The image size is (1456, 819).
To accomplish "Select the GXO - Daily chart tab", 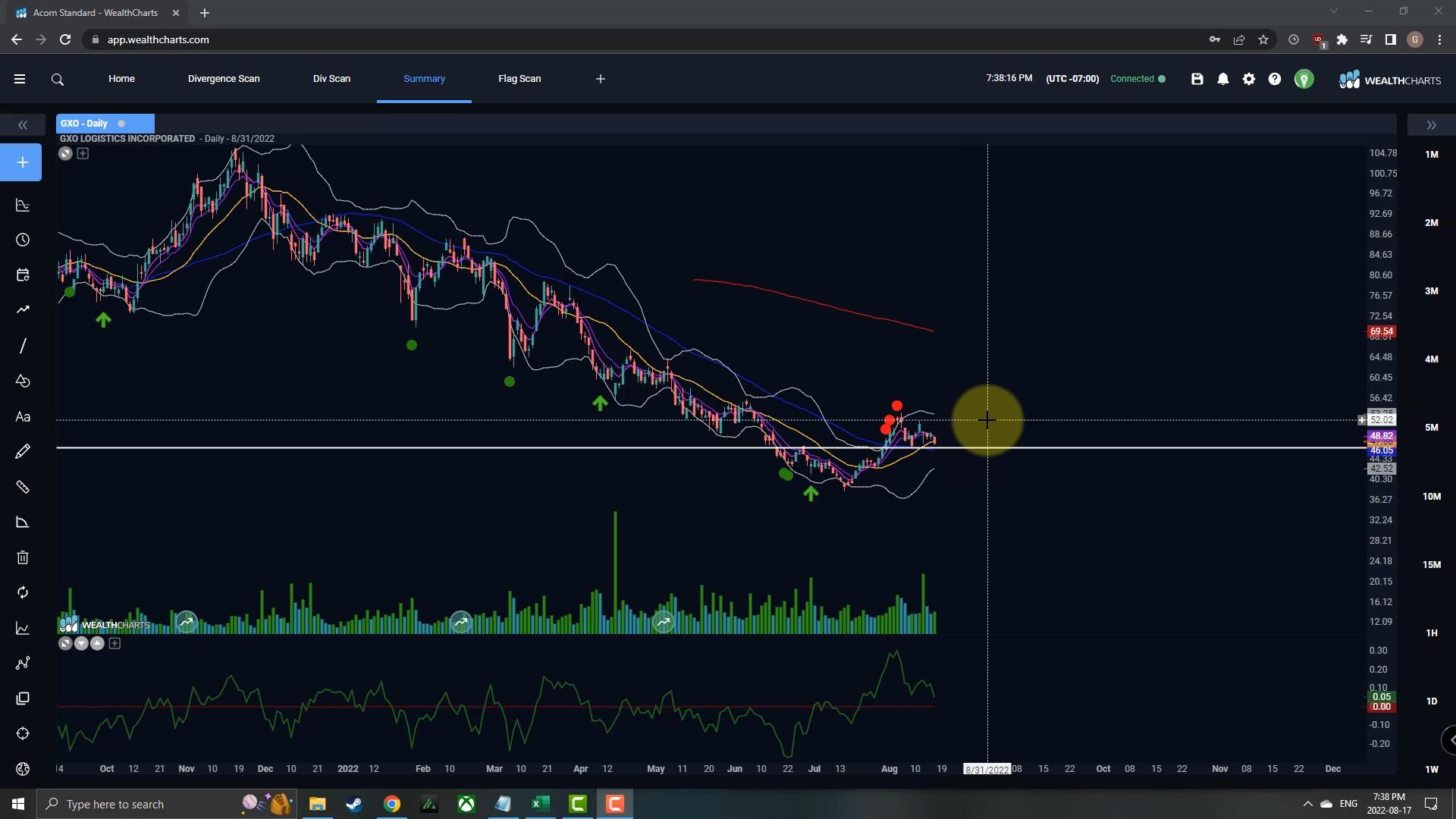I will click(x=105, y=124).
